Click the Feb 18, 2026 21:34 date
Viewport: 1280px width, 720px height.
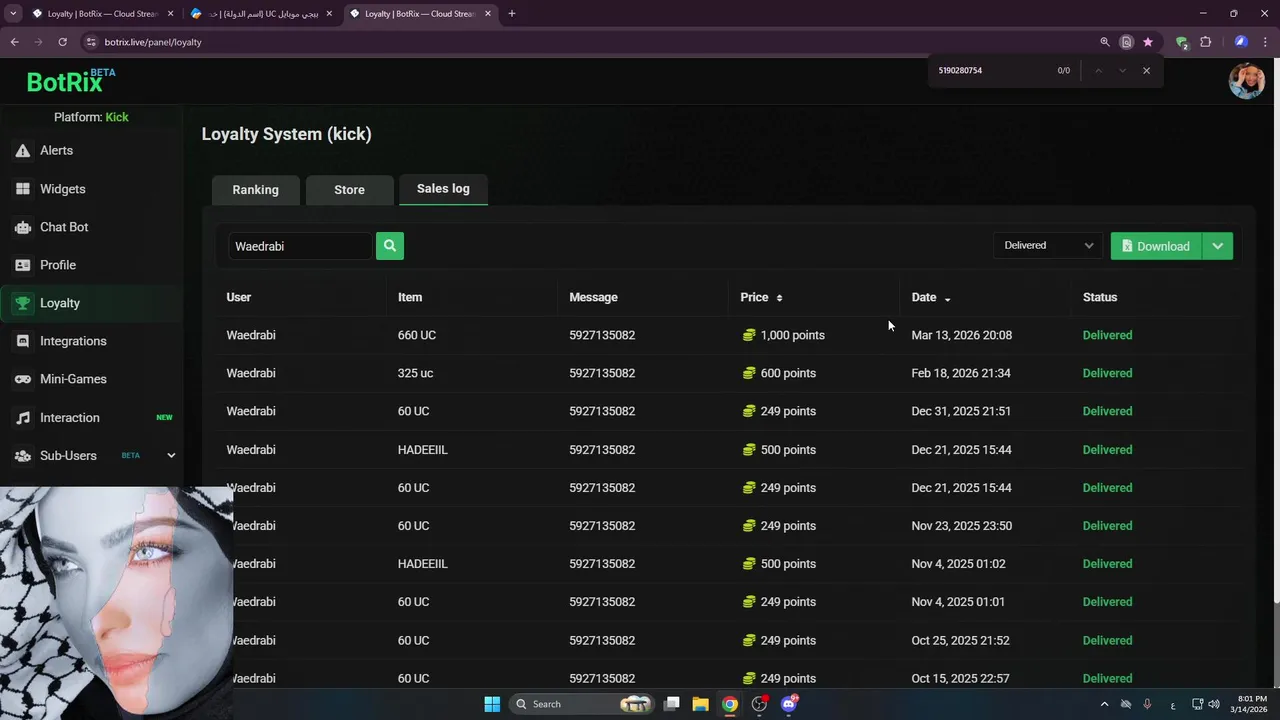pos(961,373)
